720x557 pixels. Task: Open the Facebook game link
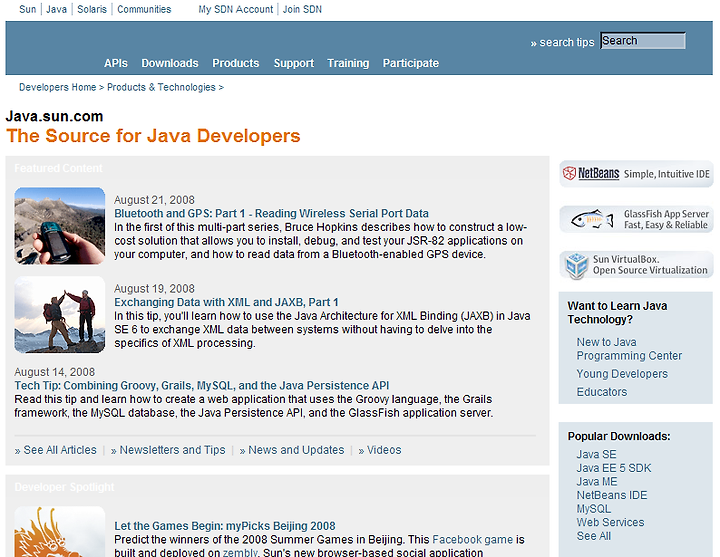point(472,540)
